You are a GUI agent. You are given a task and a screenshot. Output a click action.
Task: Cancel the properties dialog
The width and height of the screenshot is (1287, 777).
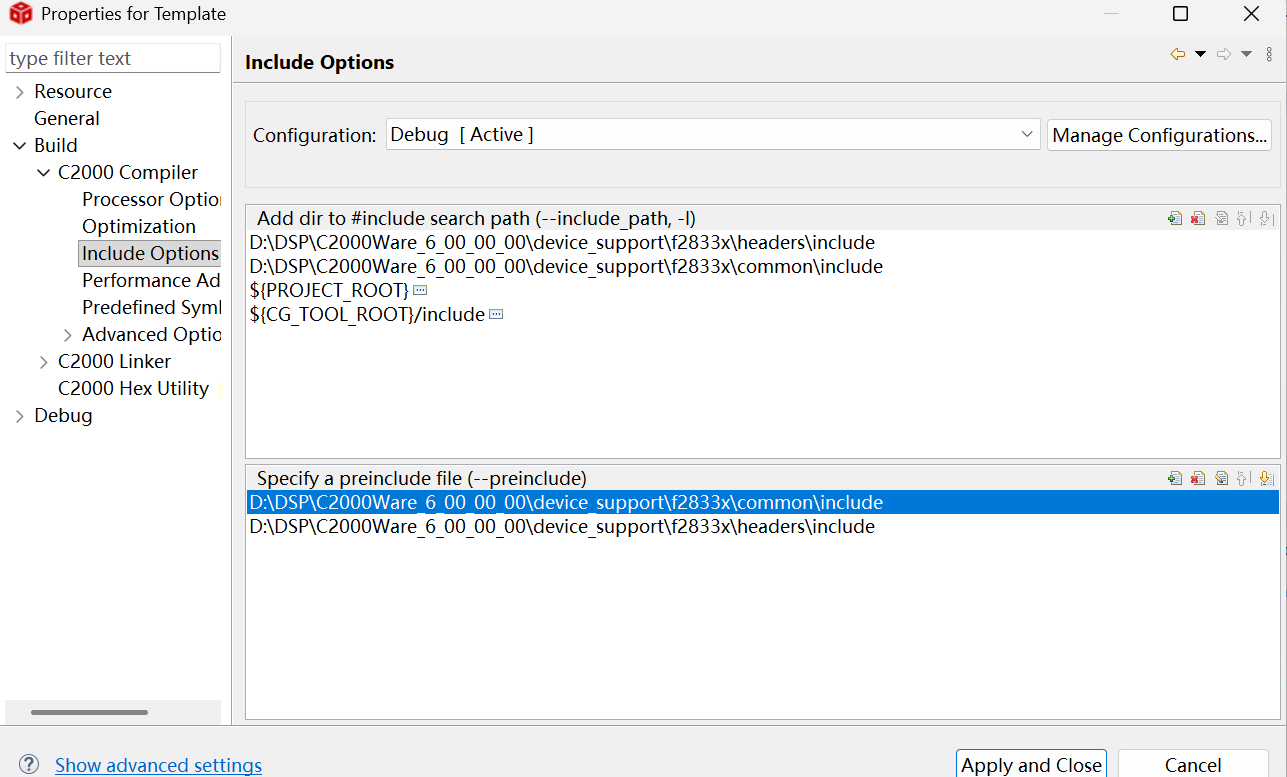tap(1193, 764)
